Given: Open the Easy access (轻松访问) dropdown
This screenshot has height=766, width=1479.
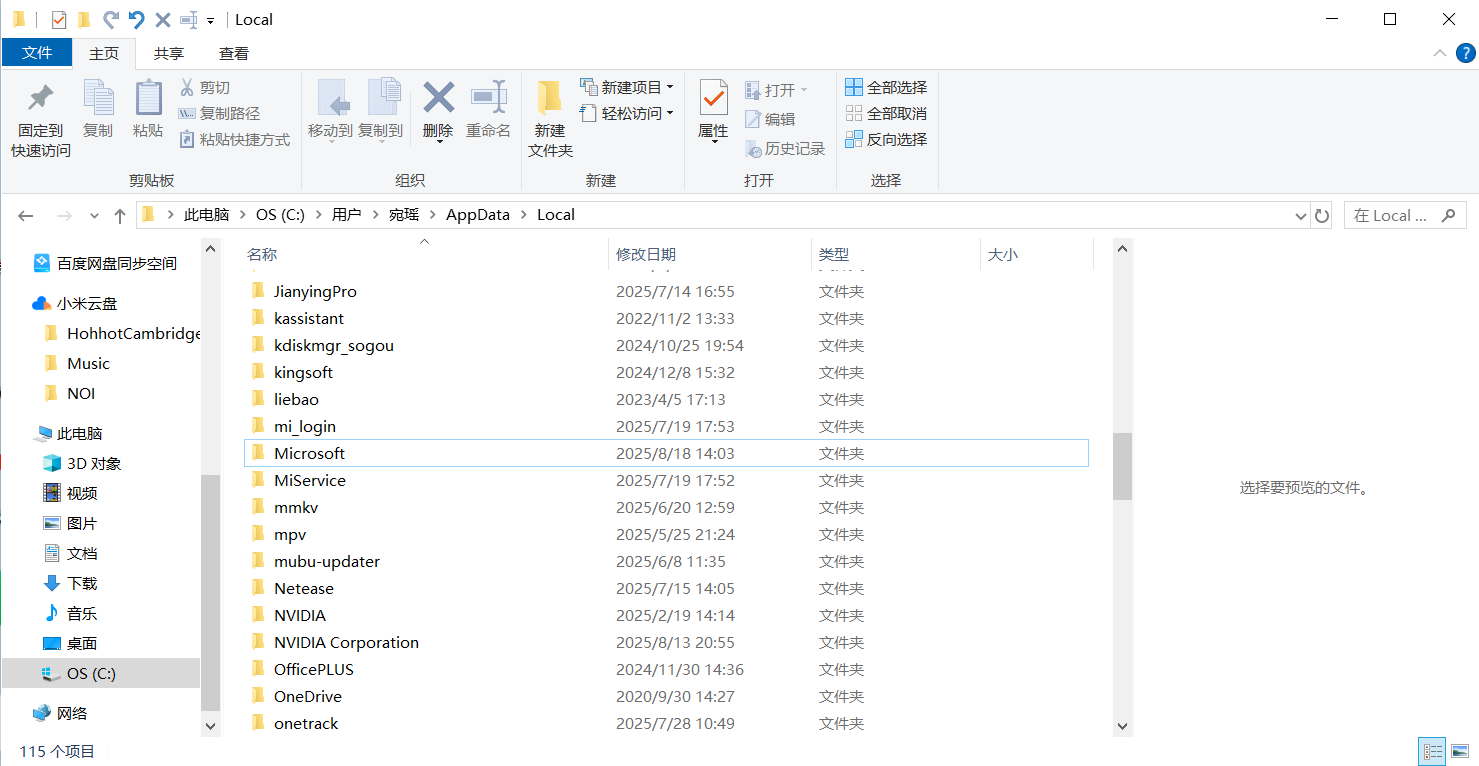Looking at the screenshot, I should tap(627, 113).
